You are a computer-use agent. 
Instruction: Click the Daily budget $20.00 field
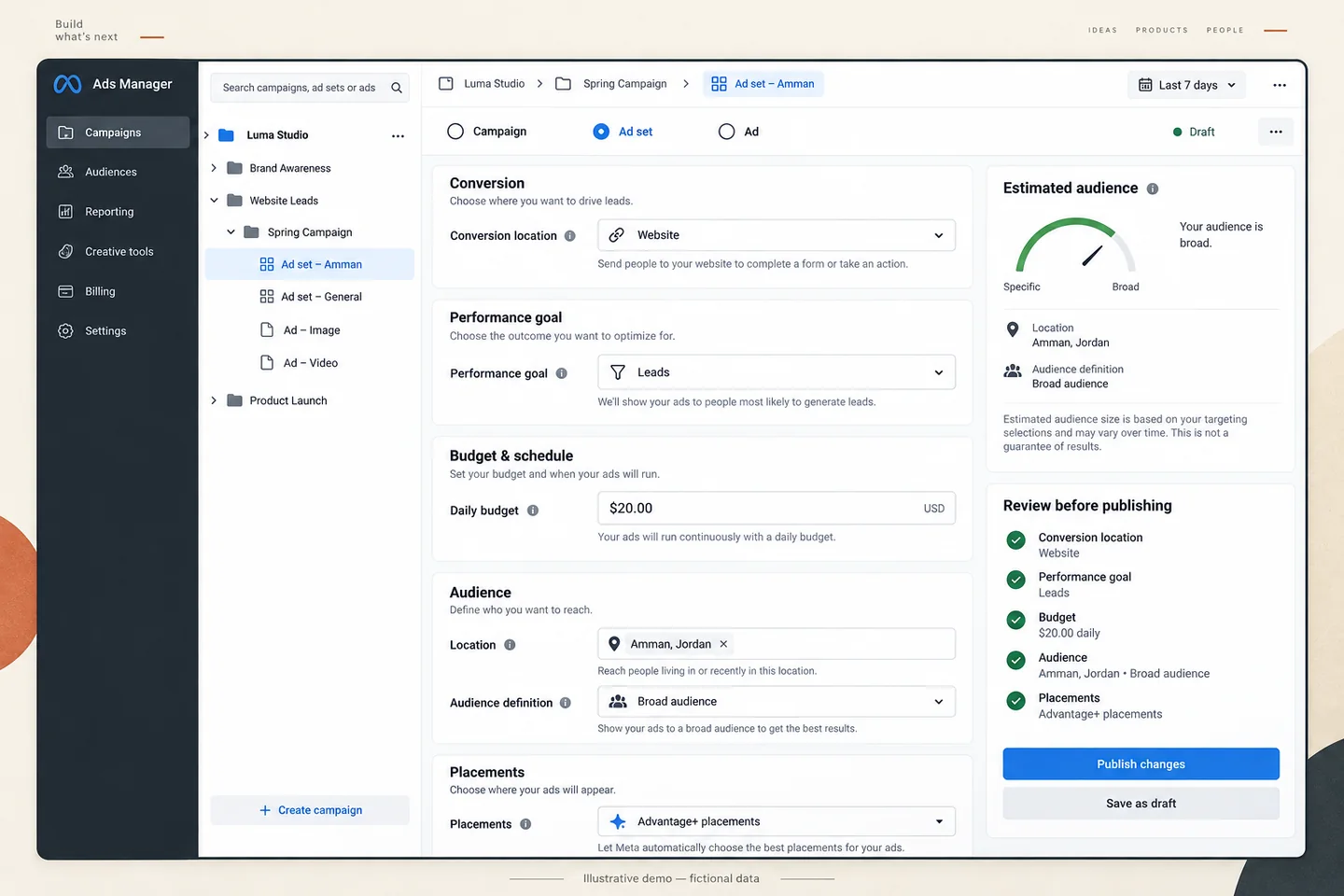coord(777,509)
